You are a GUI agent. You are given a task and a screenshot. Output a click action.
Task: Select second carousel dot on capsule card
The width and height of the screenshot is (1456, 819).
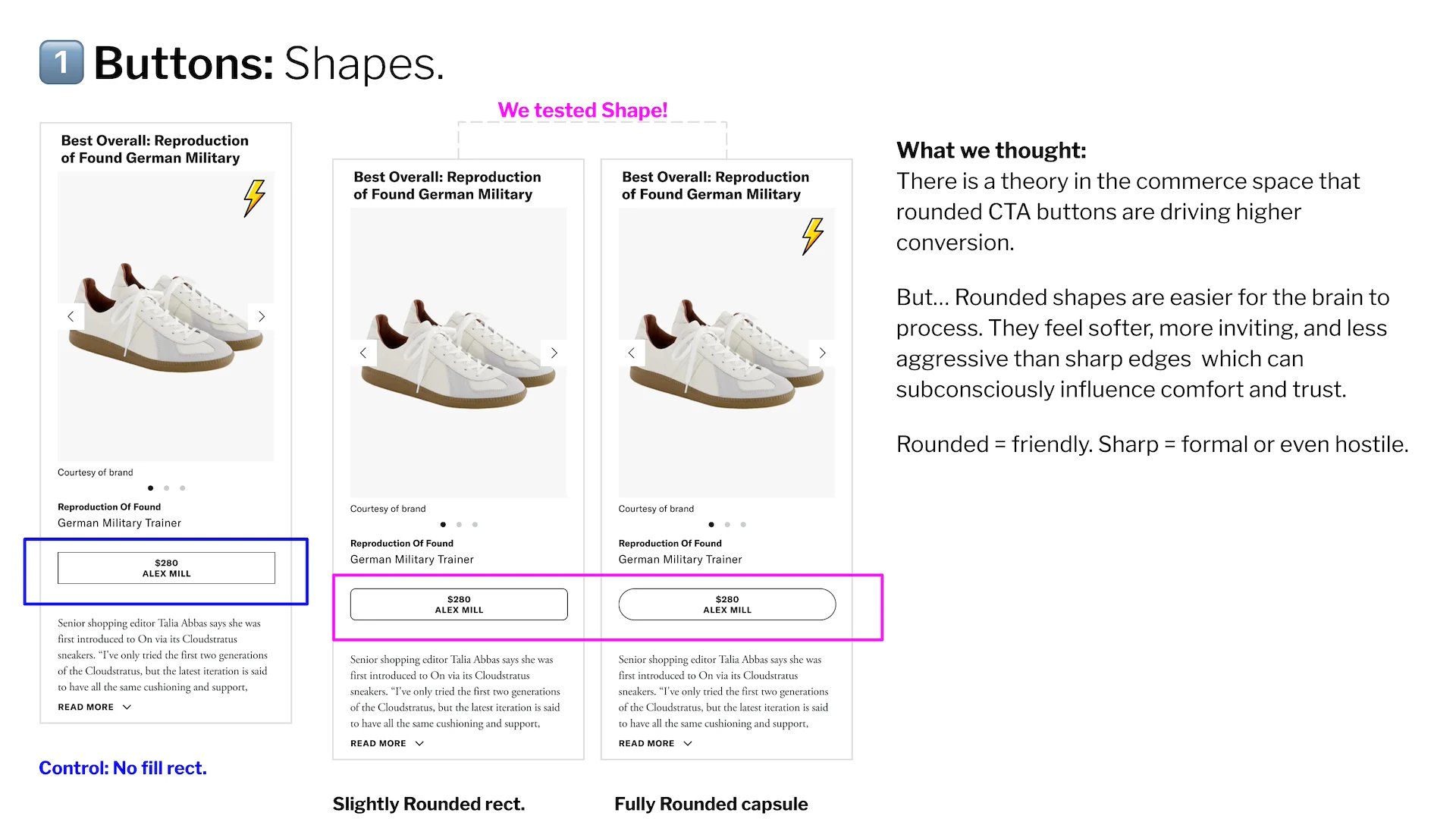(727, 525)
